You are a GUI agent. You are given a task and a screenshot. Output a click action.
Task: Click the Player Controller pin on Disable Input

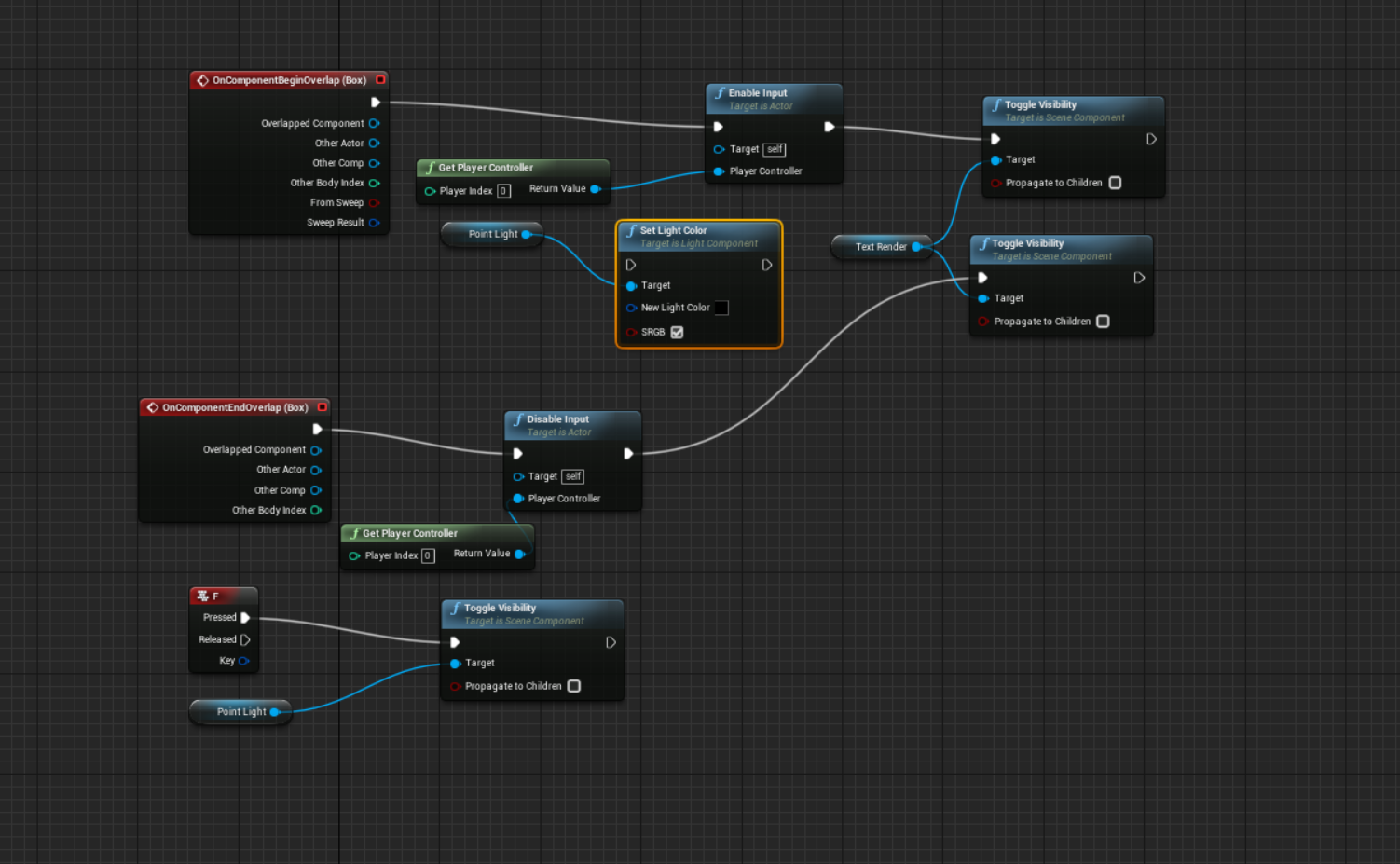518,499
